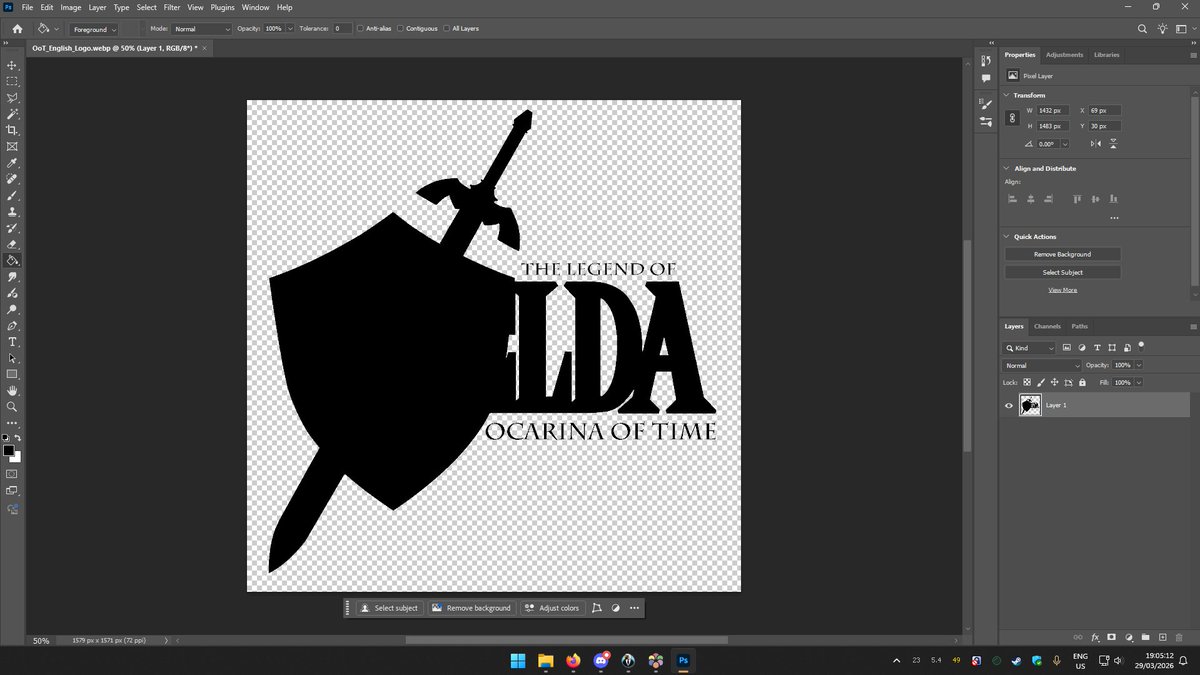Click Adjust colors in contextual bar
This screenshot has height=675, width=1200.
tap(551, 608)
